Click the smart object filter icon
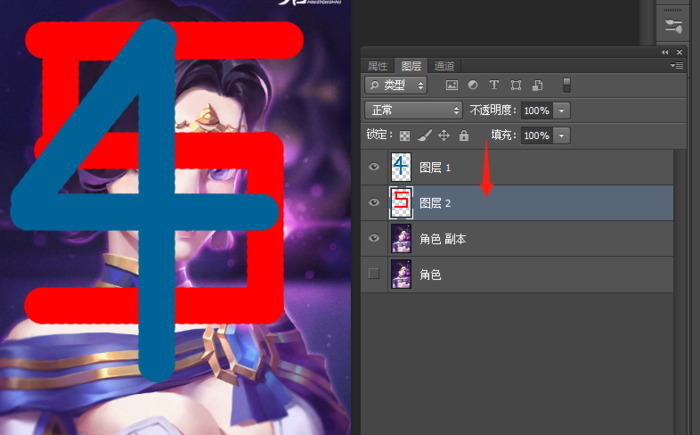The image size is (700, 435). [537, 86]
